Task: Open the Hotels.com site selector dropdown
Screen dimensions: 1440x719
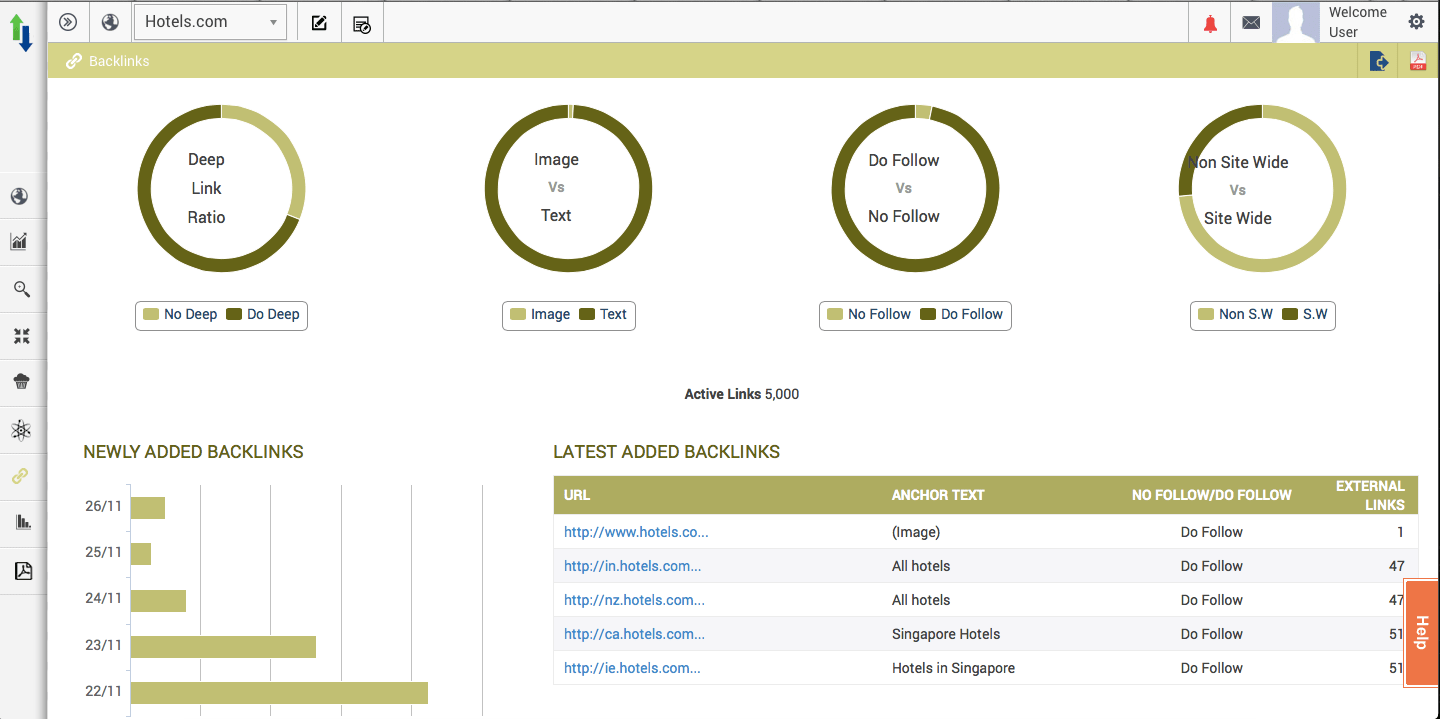Action: 210,21
